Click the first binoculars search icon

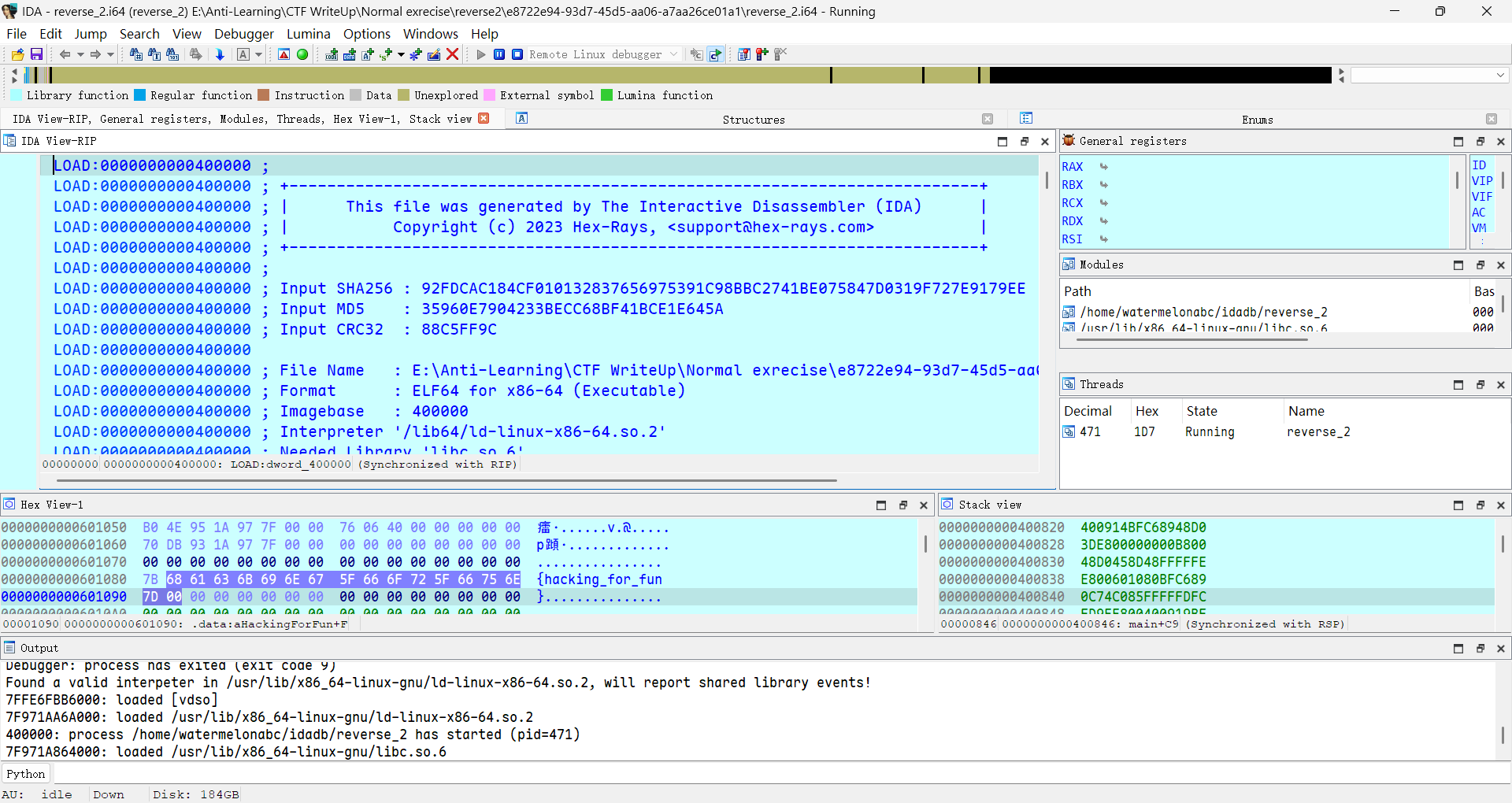[x=135, y=54]
